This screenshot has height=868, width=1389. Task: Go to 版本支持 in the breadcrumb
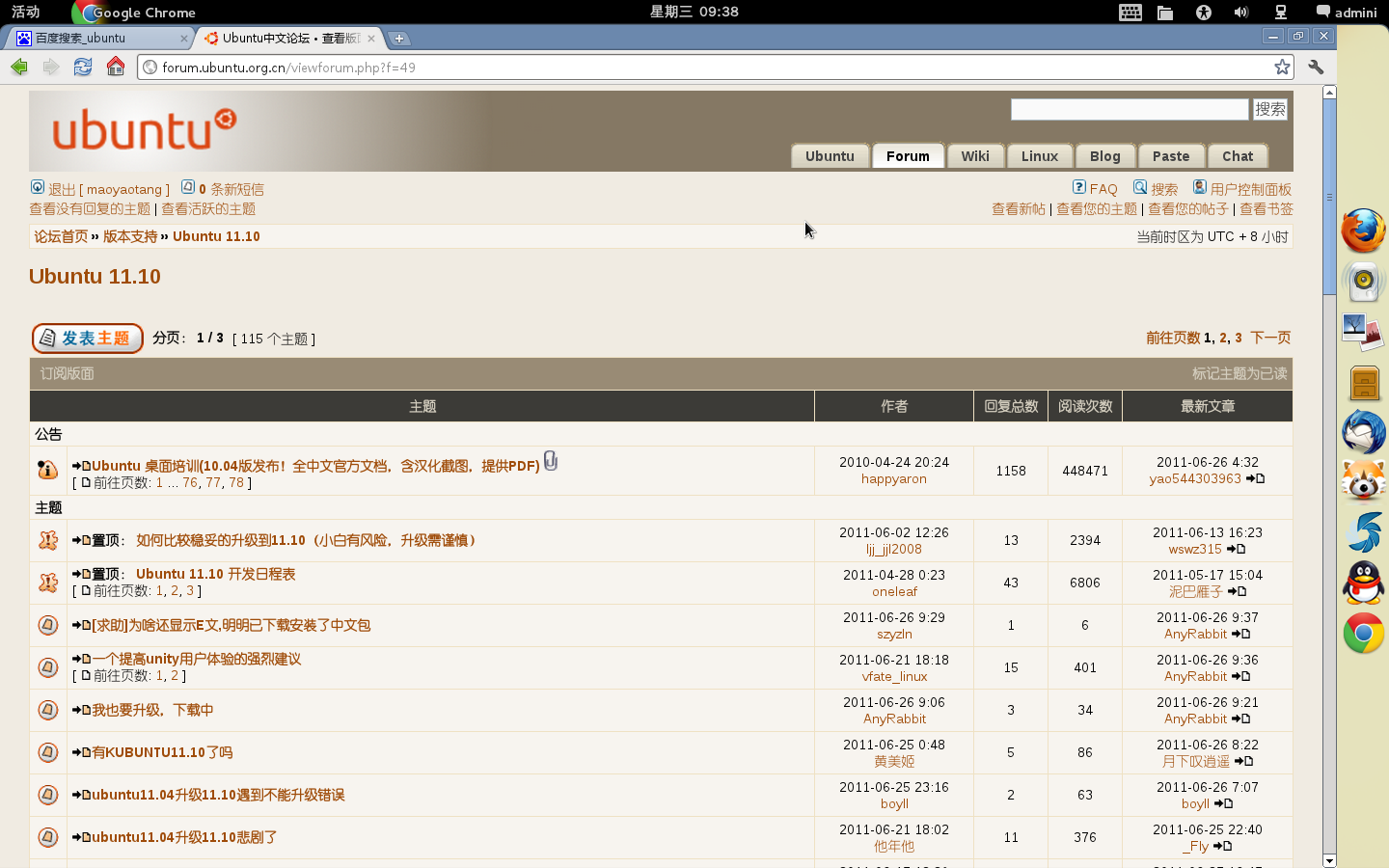click(x=130, y=236)
